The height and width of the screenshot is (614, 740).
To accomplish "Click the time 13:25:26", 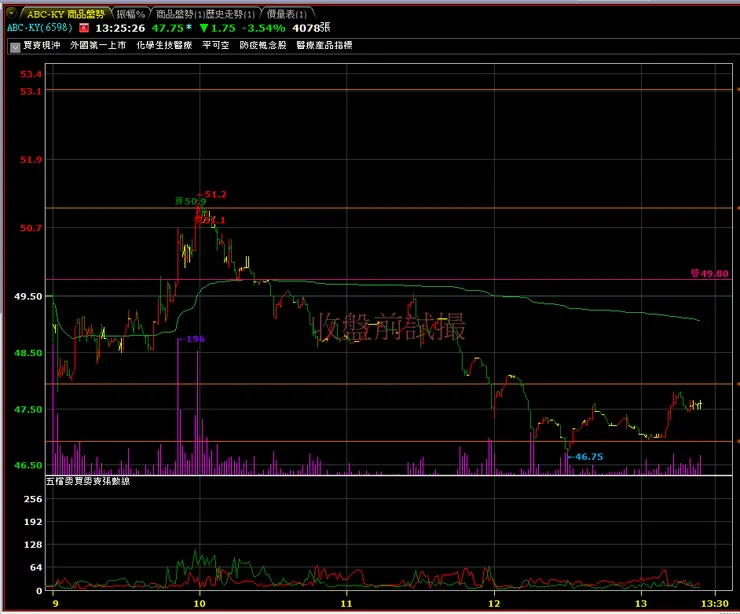I will (120, 28).
